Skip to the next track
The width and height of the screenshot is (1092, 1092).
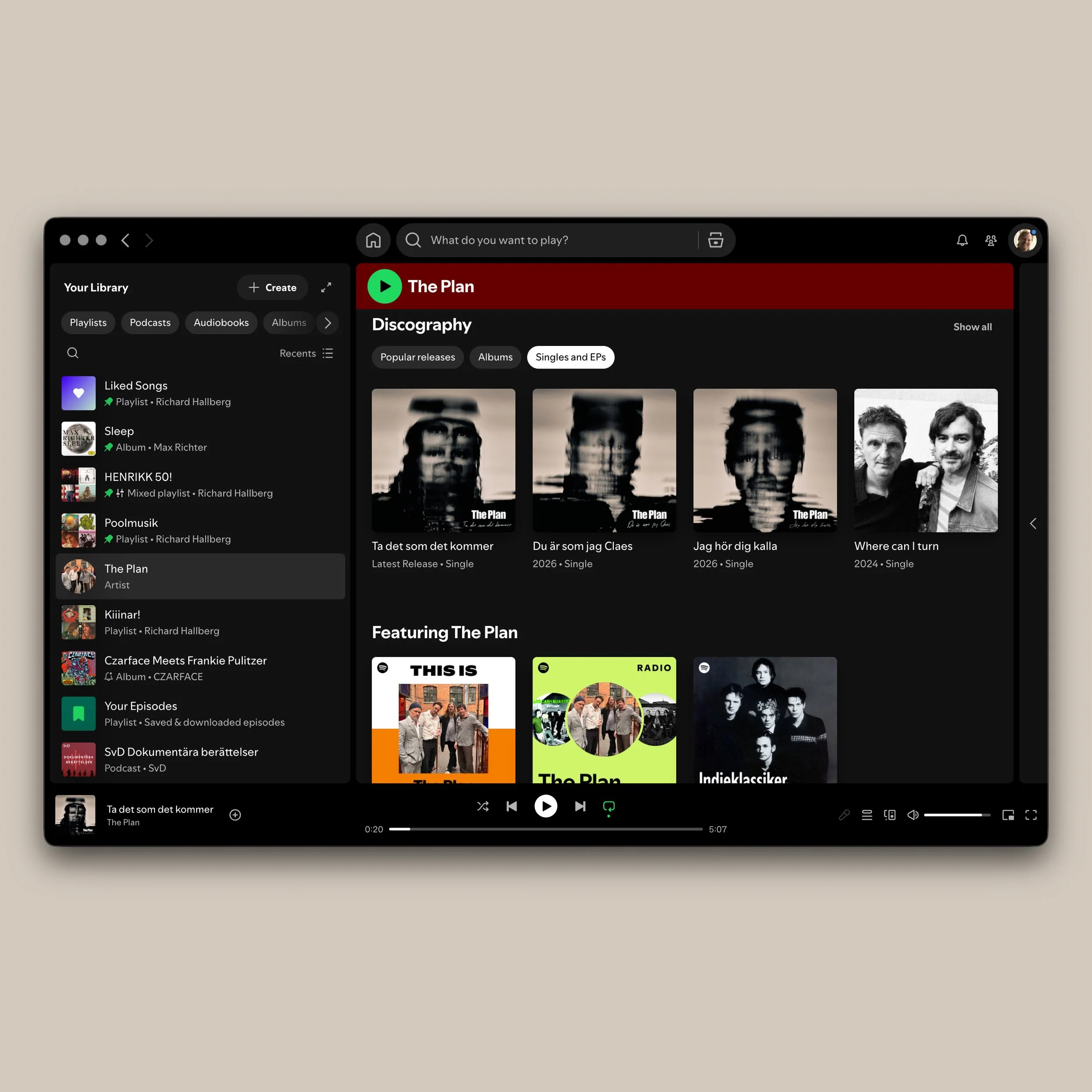580,806
